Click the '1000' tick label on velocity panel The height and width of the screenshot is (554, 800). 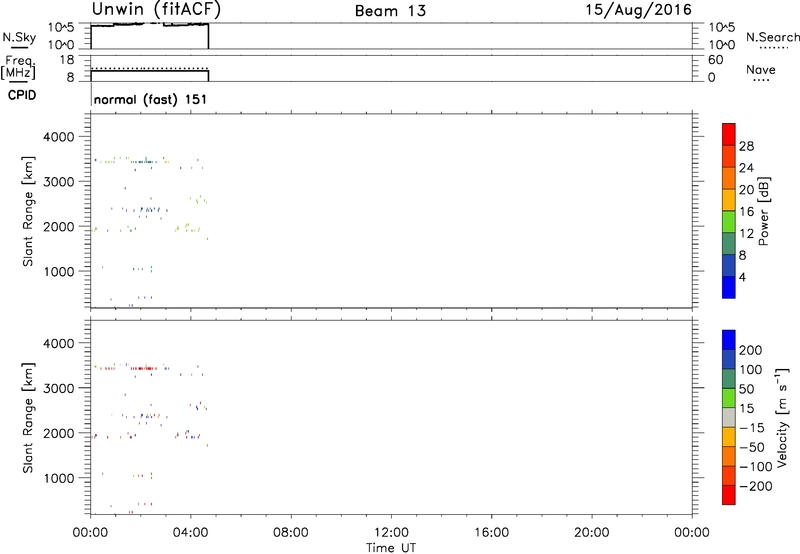coord(59,478)
